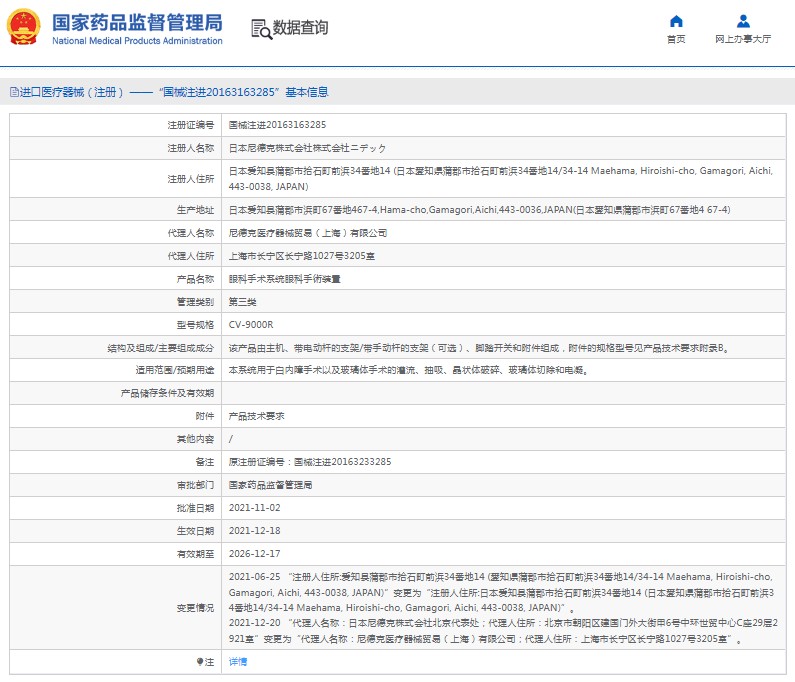
Task: Click the 数据查询 title text
Action: pyautogui.click(x=300, y=28)
